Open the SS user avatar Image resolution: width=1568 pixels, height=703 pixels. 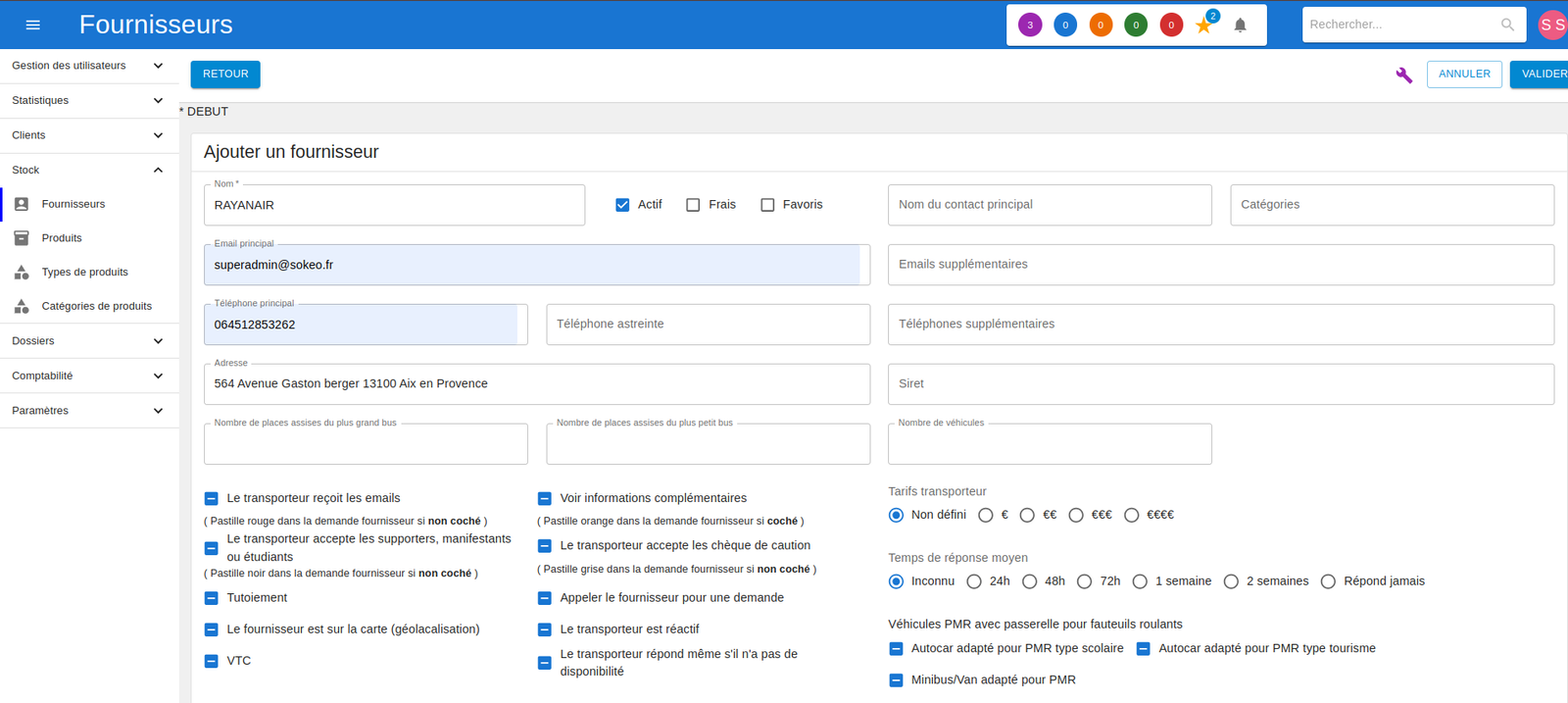coord(1552,25)
